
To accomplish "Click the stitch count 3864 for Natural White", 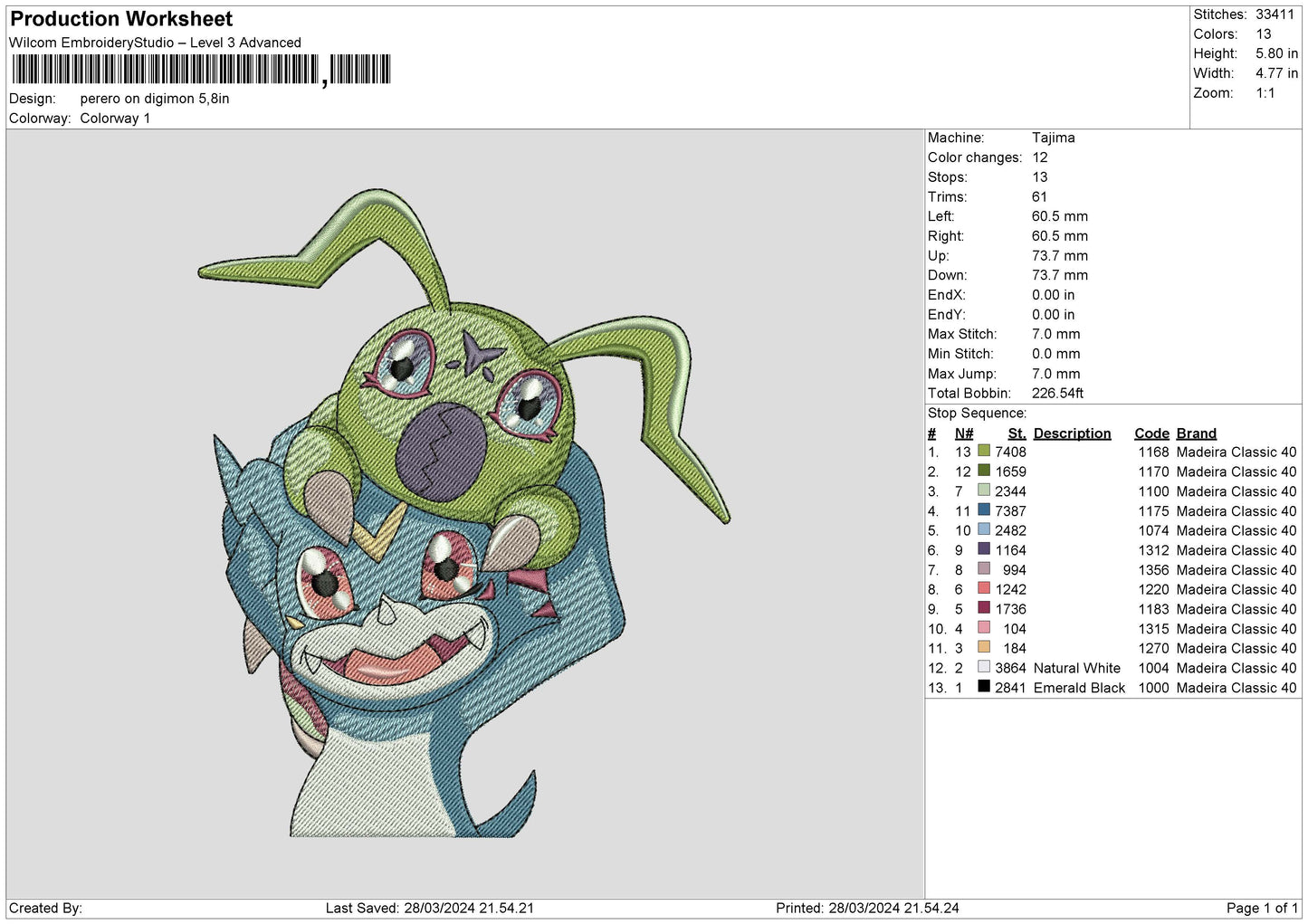I will 1010,668.
